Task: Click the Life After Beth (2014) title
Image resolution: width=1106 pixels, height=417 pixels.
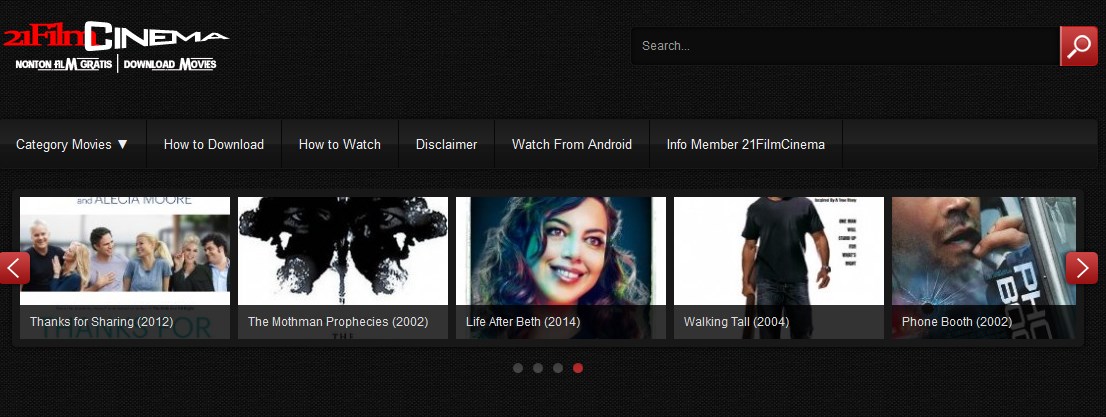Action: pos(523,322)
